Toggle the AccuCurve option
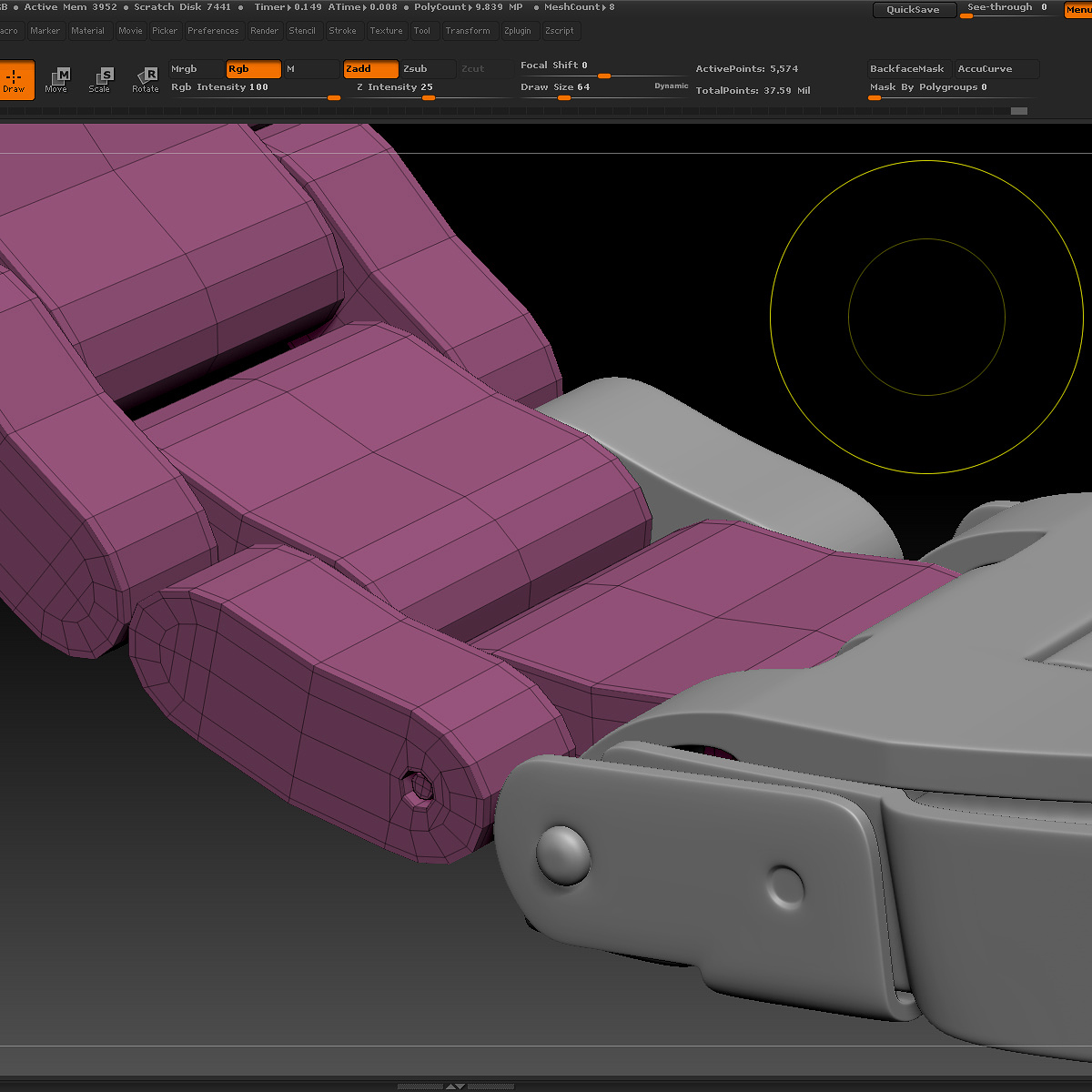This screenshot has height=1092, width=1092. pos(996,69)
